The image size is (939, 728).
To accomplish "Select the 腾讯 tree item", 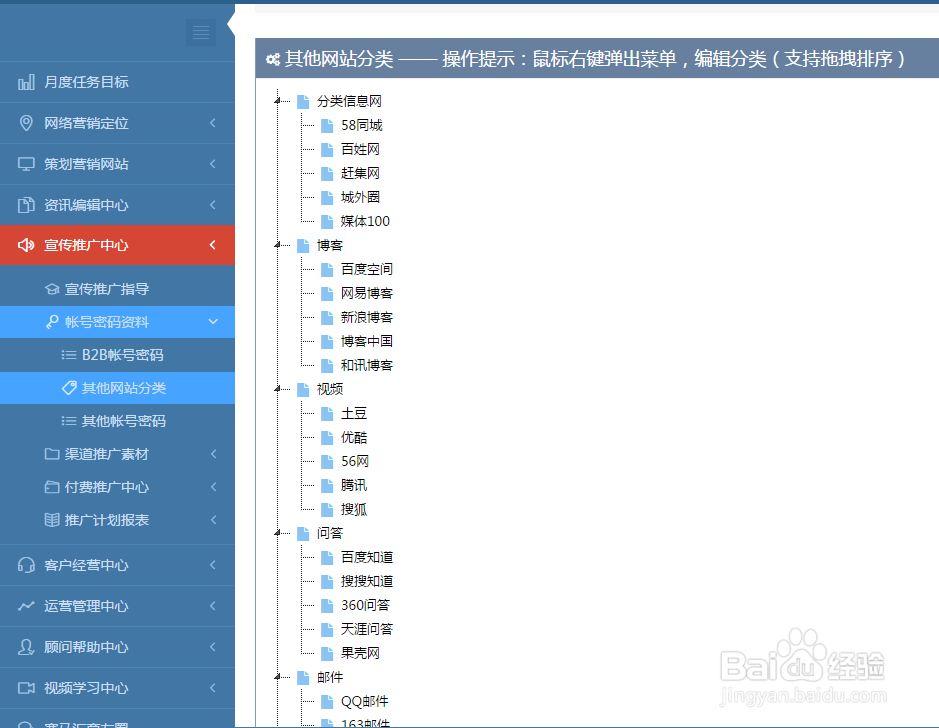I will pyautogui.click(x=353, y=486).
